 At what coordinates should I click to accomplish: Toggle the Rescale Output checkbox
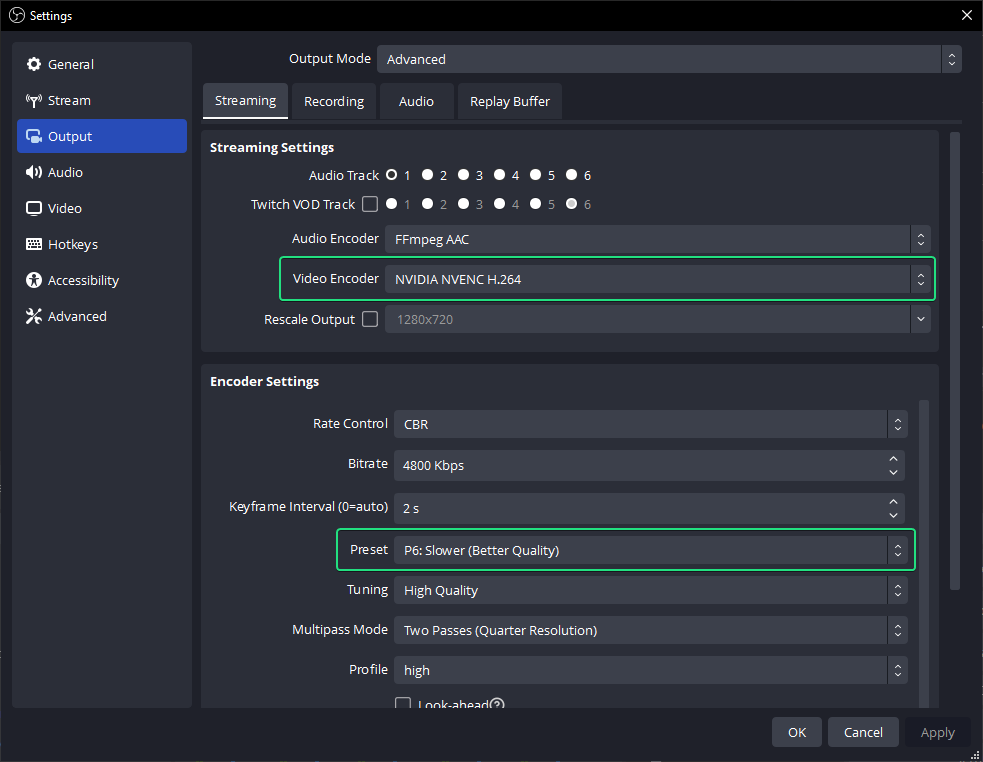click(370, 319)
